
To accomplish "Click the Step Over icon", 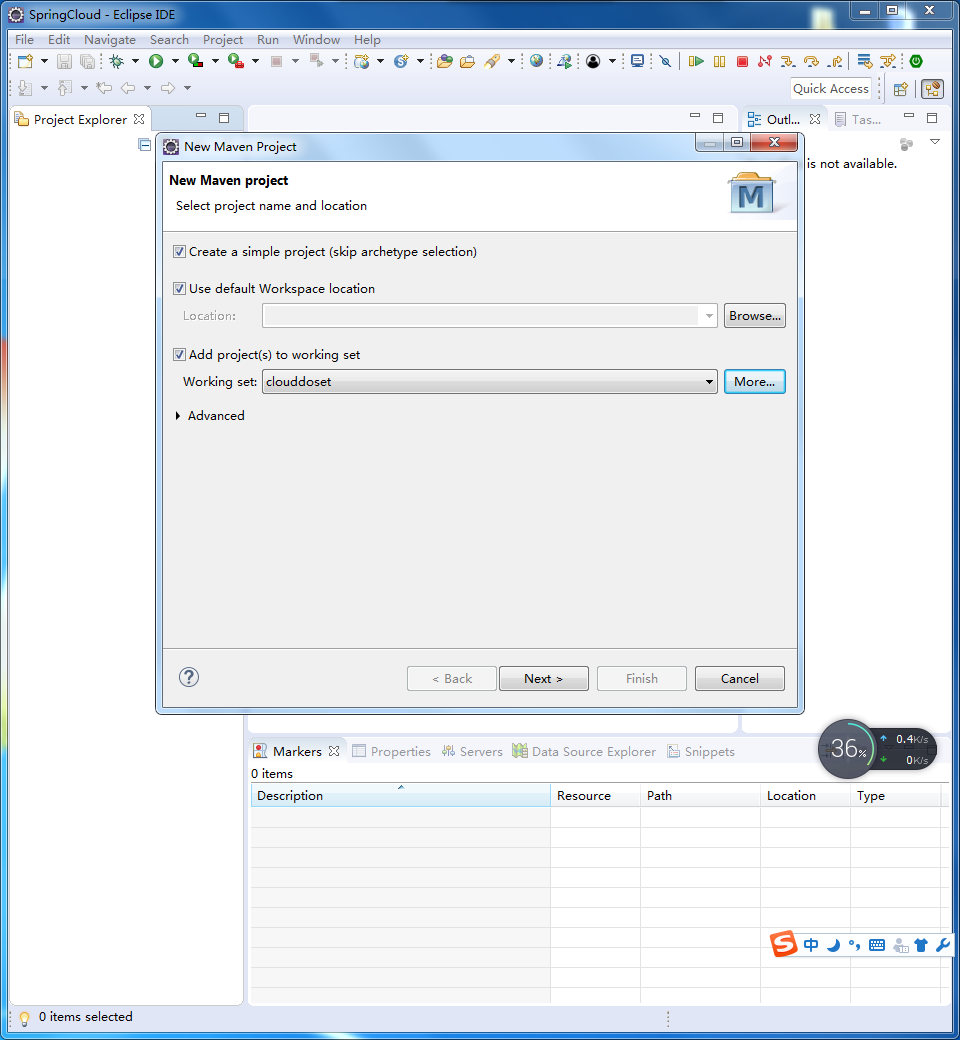I will [x=811, y=62].
